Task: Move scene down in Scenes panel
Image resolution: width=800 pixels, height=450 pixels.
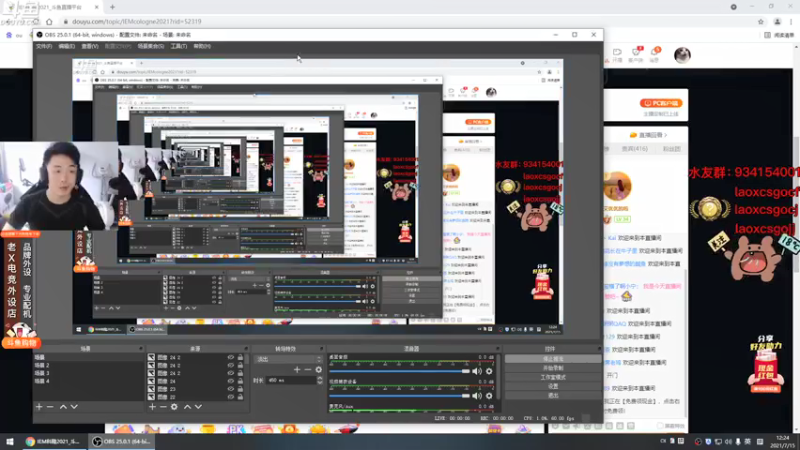Action: [x=74, y=407]
